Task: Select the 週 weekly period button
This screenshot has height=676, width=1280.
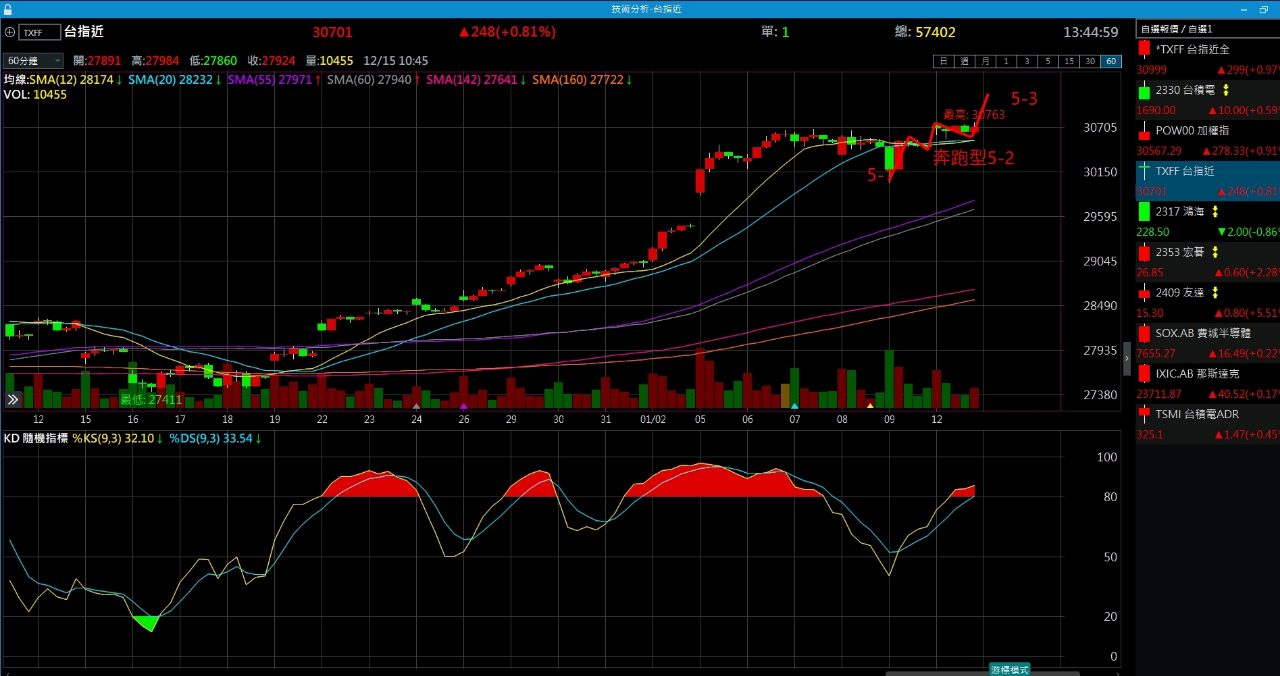Action: [965, 61]
